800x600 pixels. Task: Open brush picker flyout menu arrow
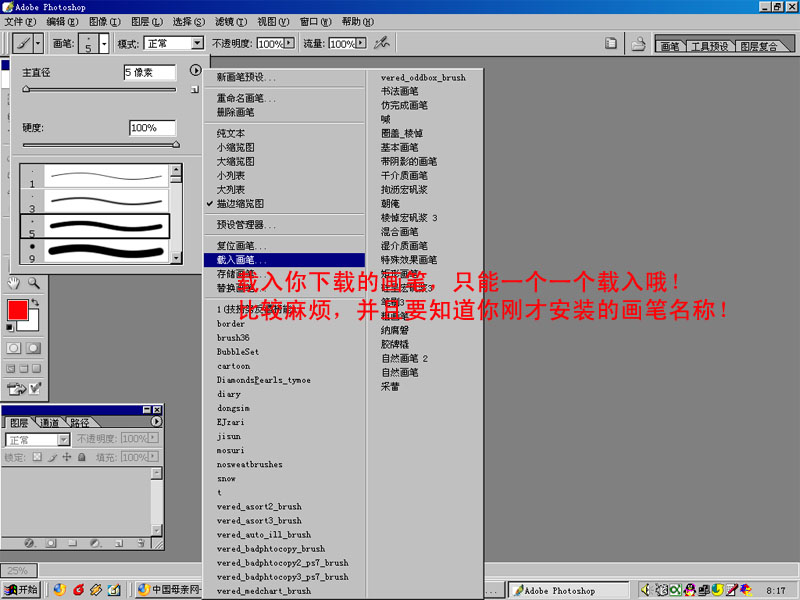[x=195, y=70]
